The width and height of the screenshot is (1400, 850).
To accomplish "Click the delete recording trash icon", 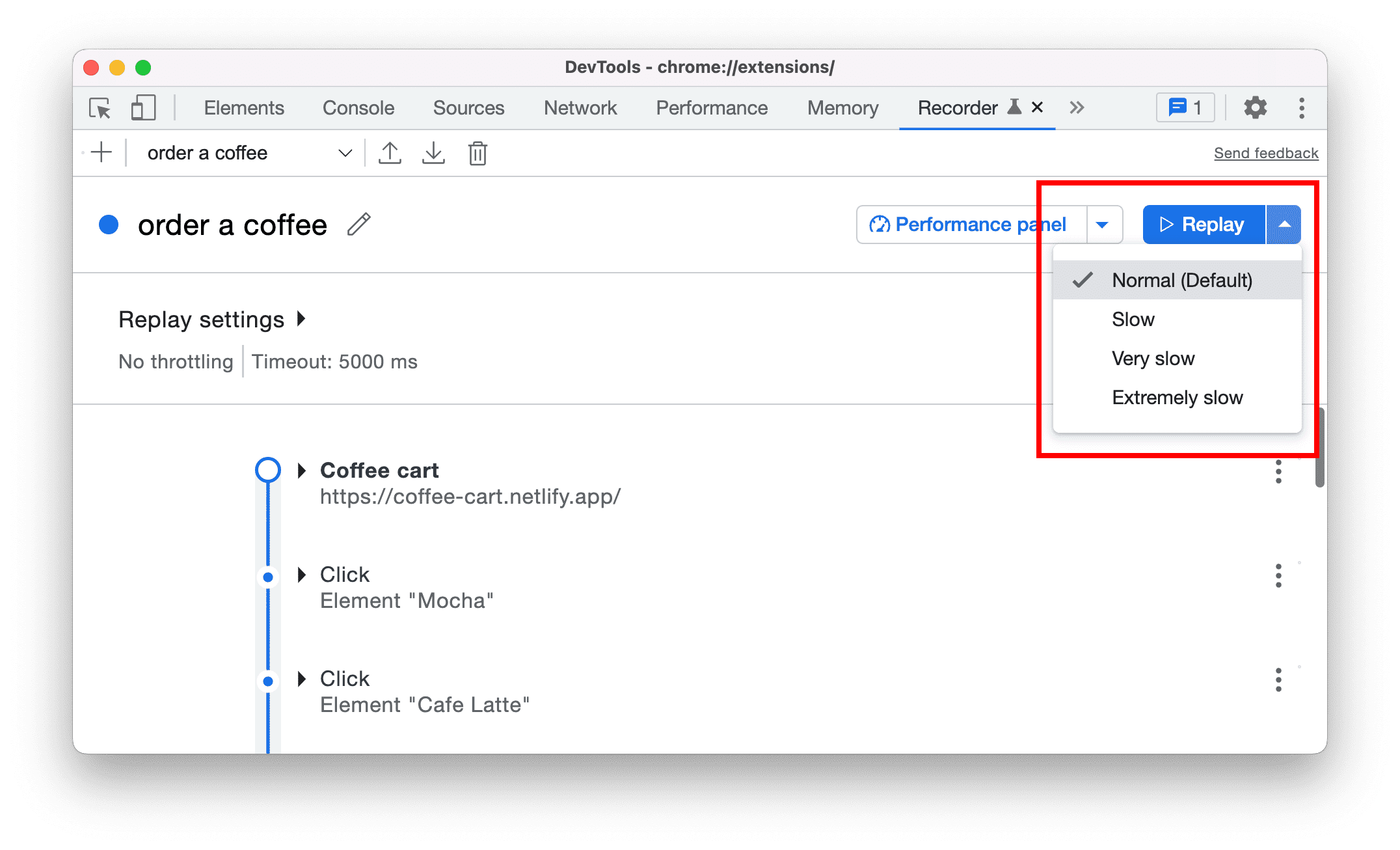I will tap(478, 153).
